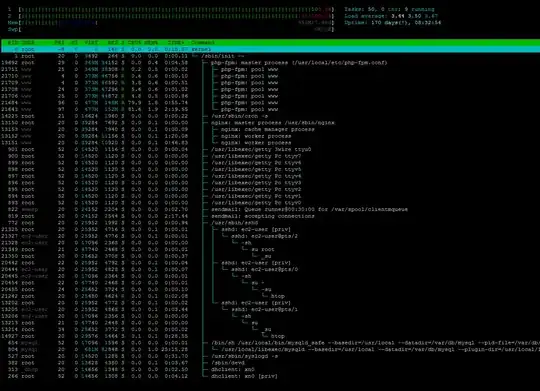
Task: Select the dhclient: xn0 [priv] row
Action: tap(270, 376)
